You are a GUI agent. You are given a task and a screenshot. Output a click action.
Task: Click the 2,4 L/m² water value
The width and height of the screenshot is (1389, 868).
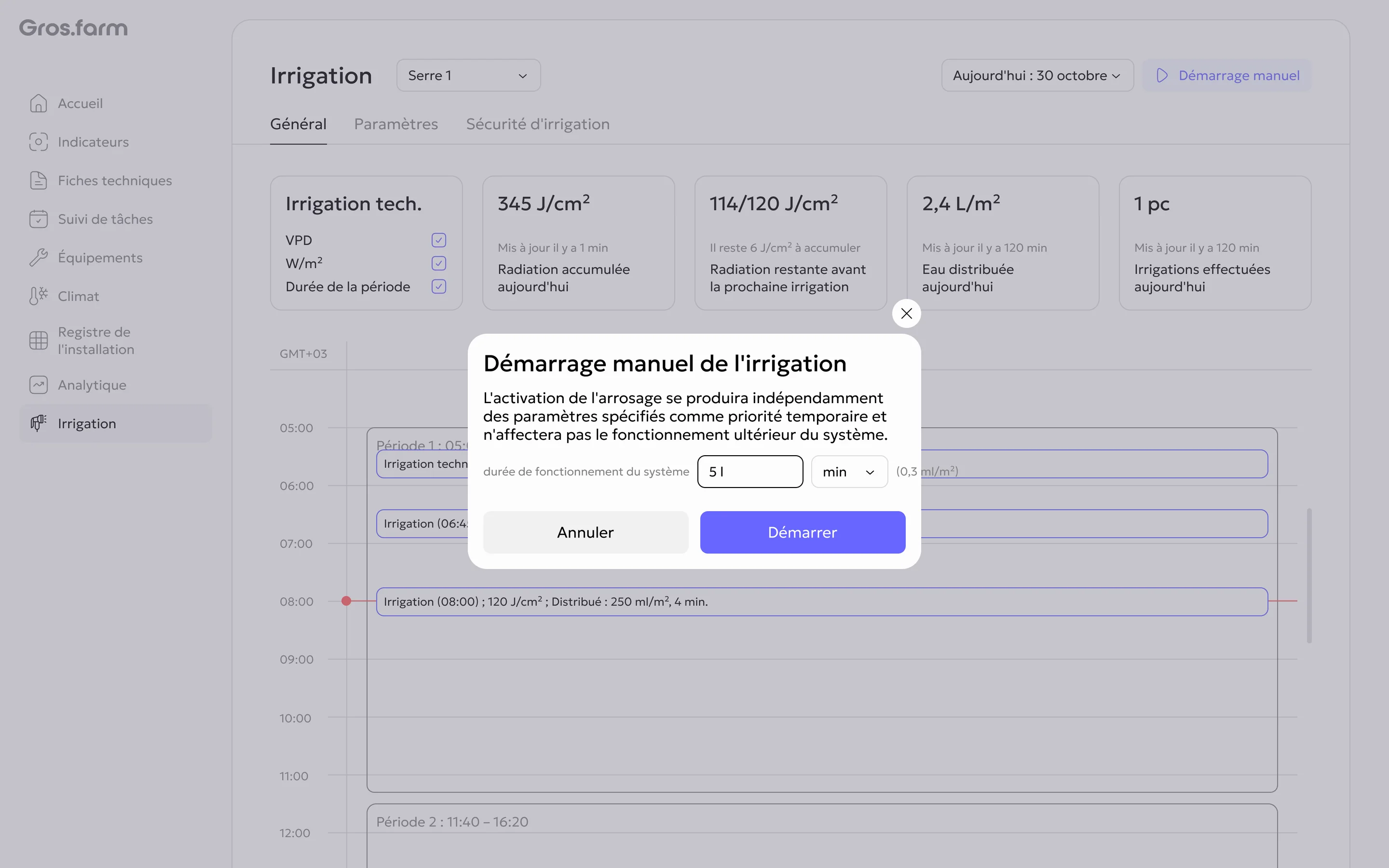961,203
